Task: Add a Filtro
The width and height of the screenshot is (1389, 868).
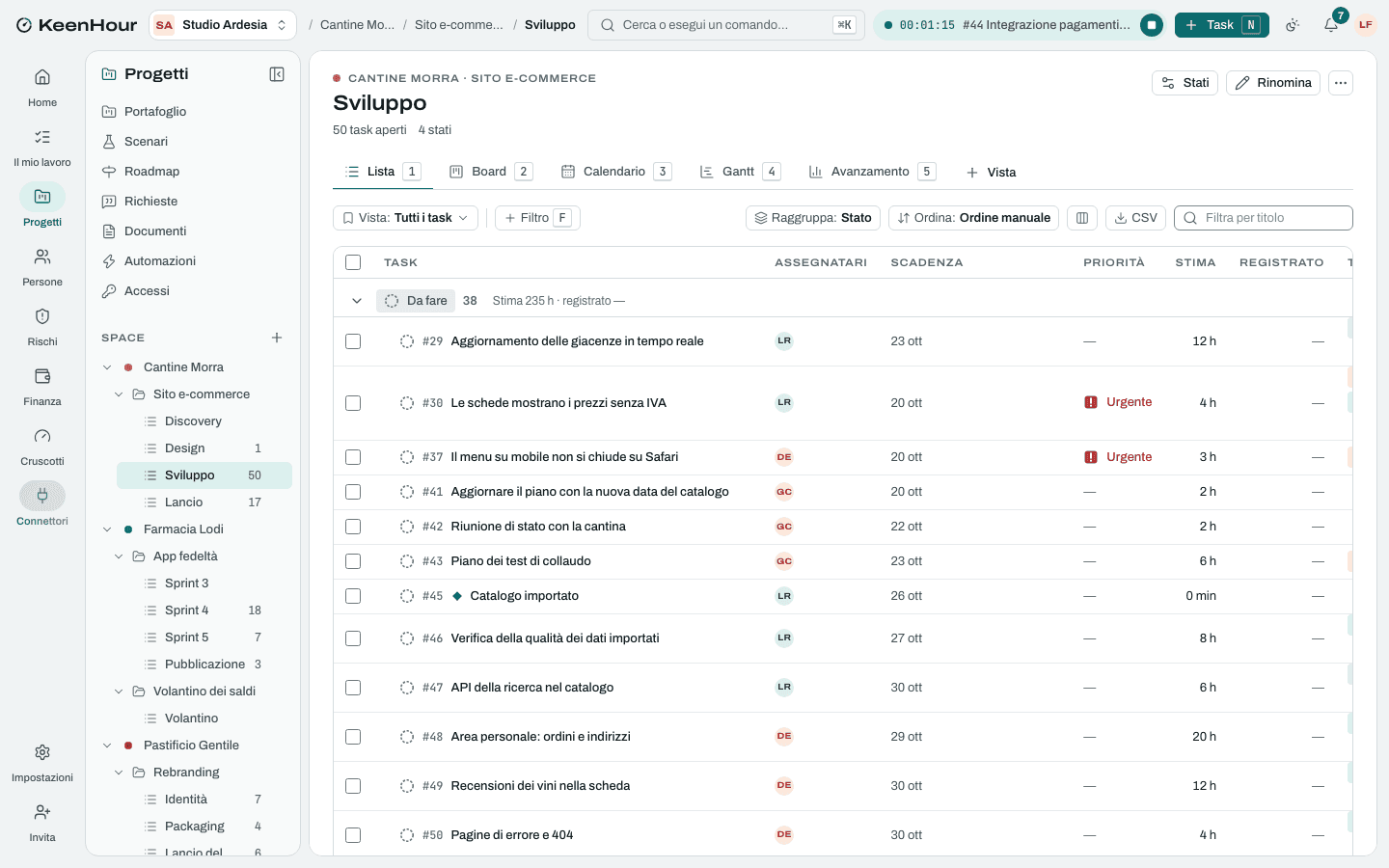Action: (x=537, y=218)
